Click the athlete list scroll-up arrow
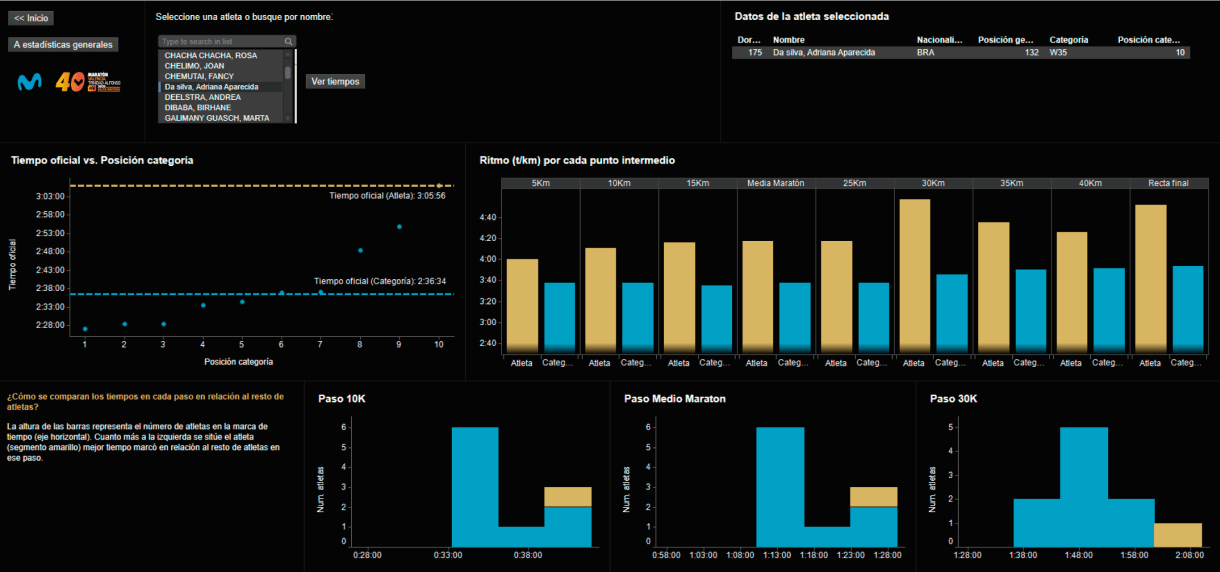This screenshot has height=572, width=1220. (x=289, y=54)
